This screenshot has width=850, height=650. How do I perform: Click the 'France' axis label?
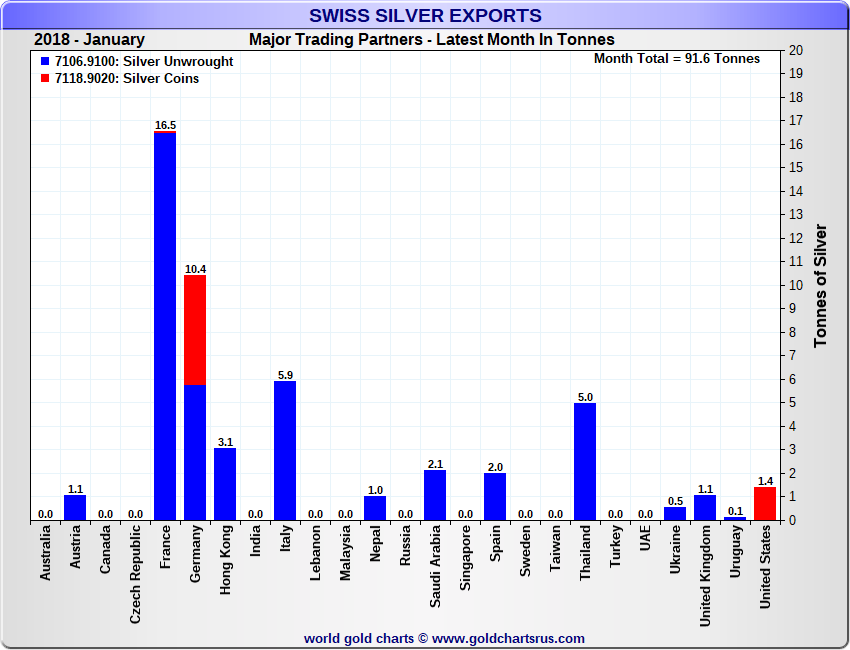(x=165, y=546)
